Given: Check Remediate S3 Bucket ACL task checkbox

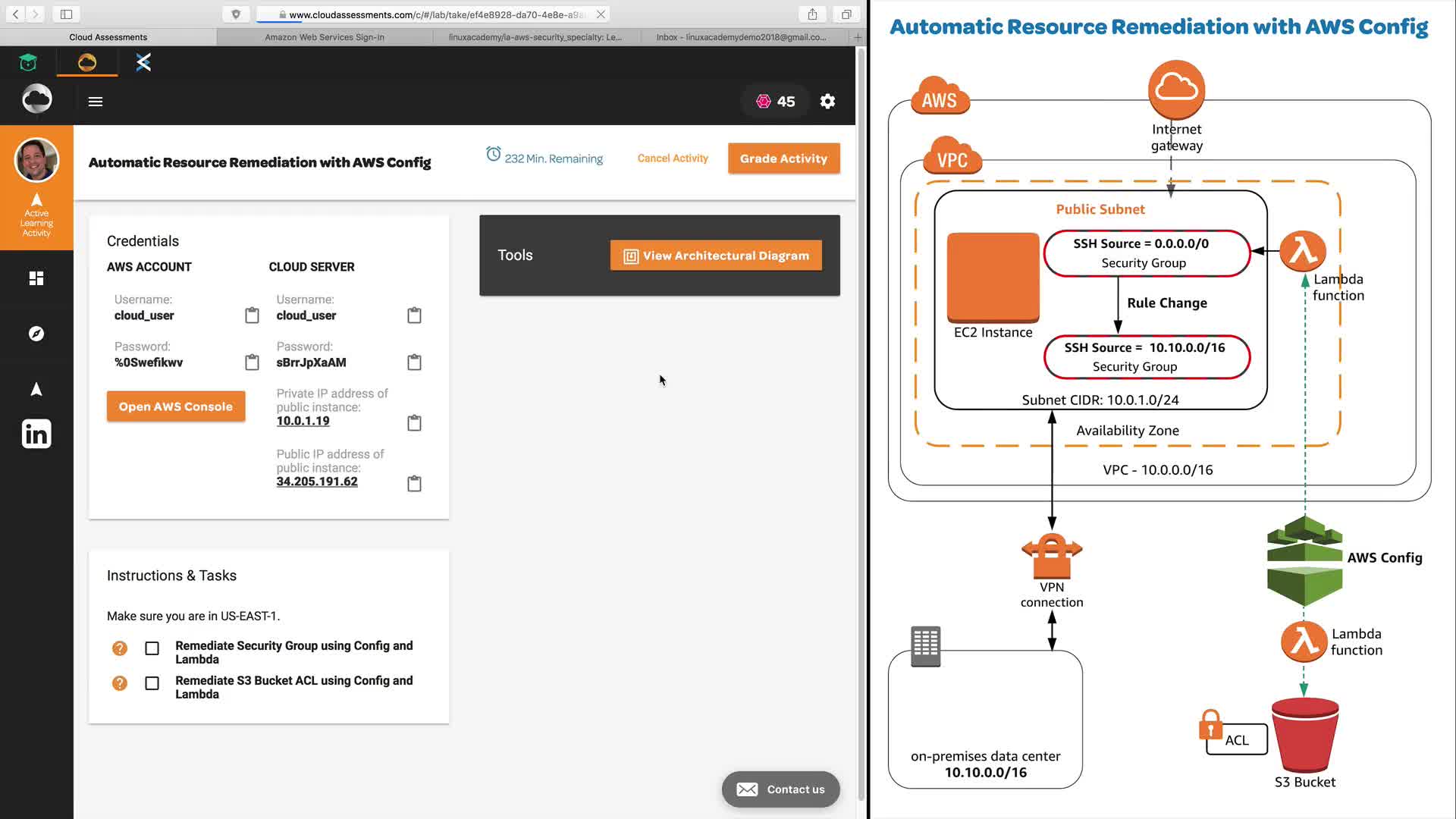Looking at the screenshot, I should point(152,684).
